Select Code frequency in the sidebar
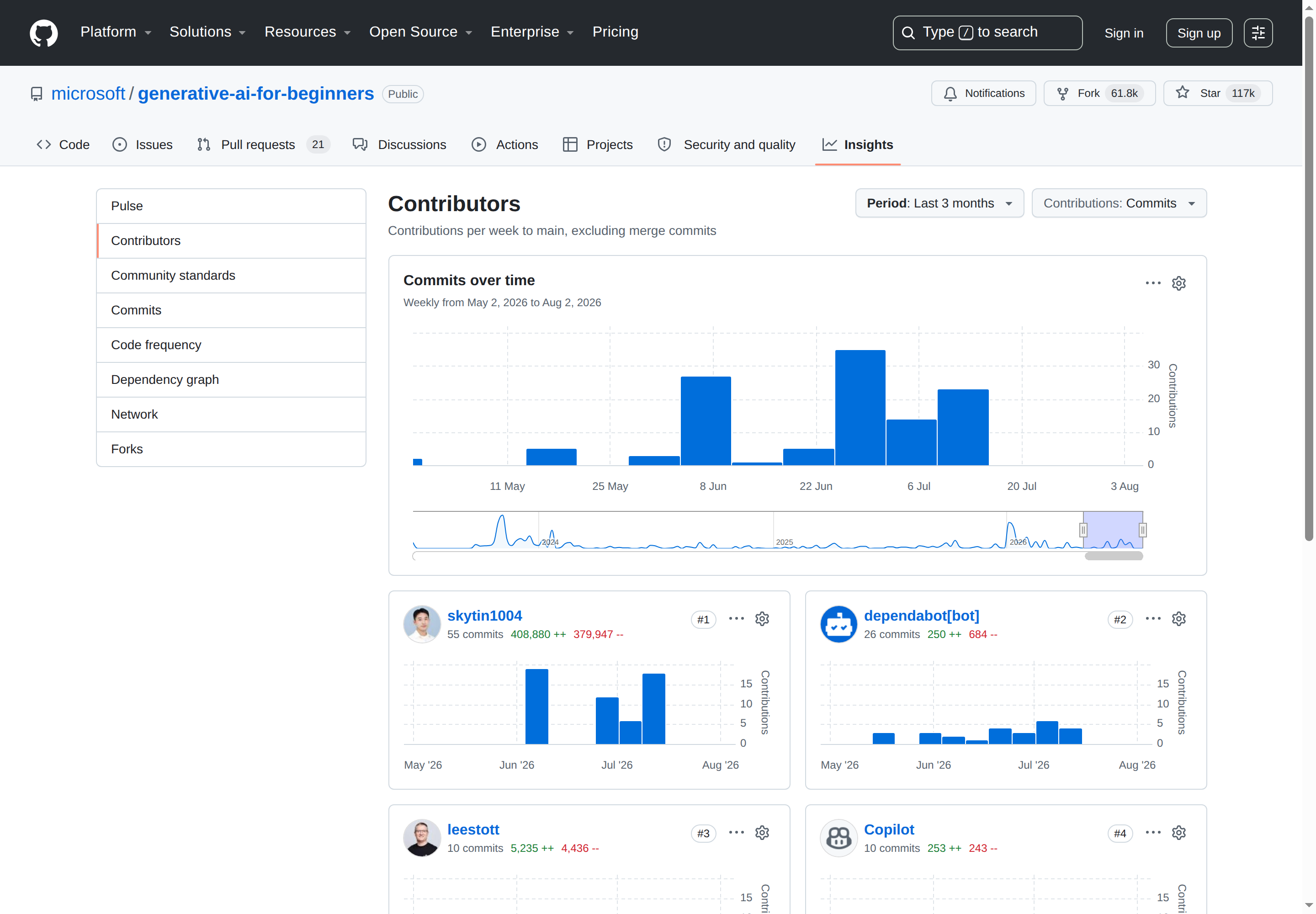Image resolution: width=1316 pixels, height=914 pixels. 231,345
